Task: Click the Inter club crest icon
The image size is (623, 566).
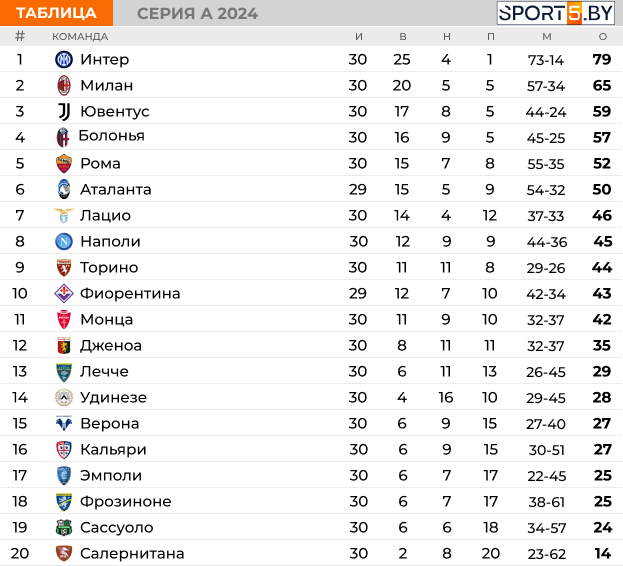Action: click(64, 59)
